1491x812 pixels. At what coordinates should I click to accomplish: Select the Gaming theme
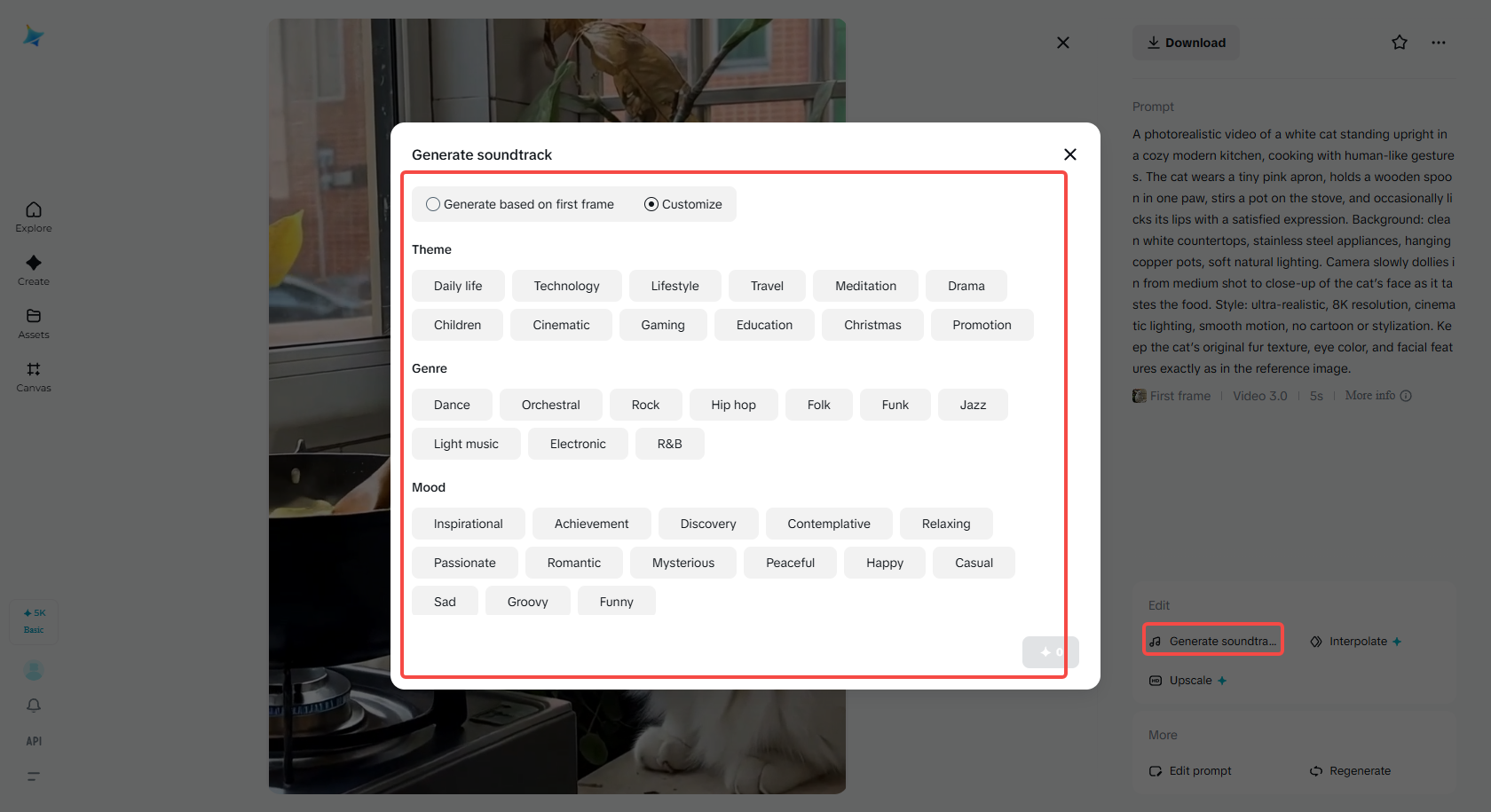(x=663, y=325)
